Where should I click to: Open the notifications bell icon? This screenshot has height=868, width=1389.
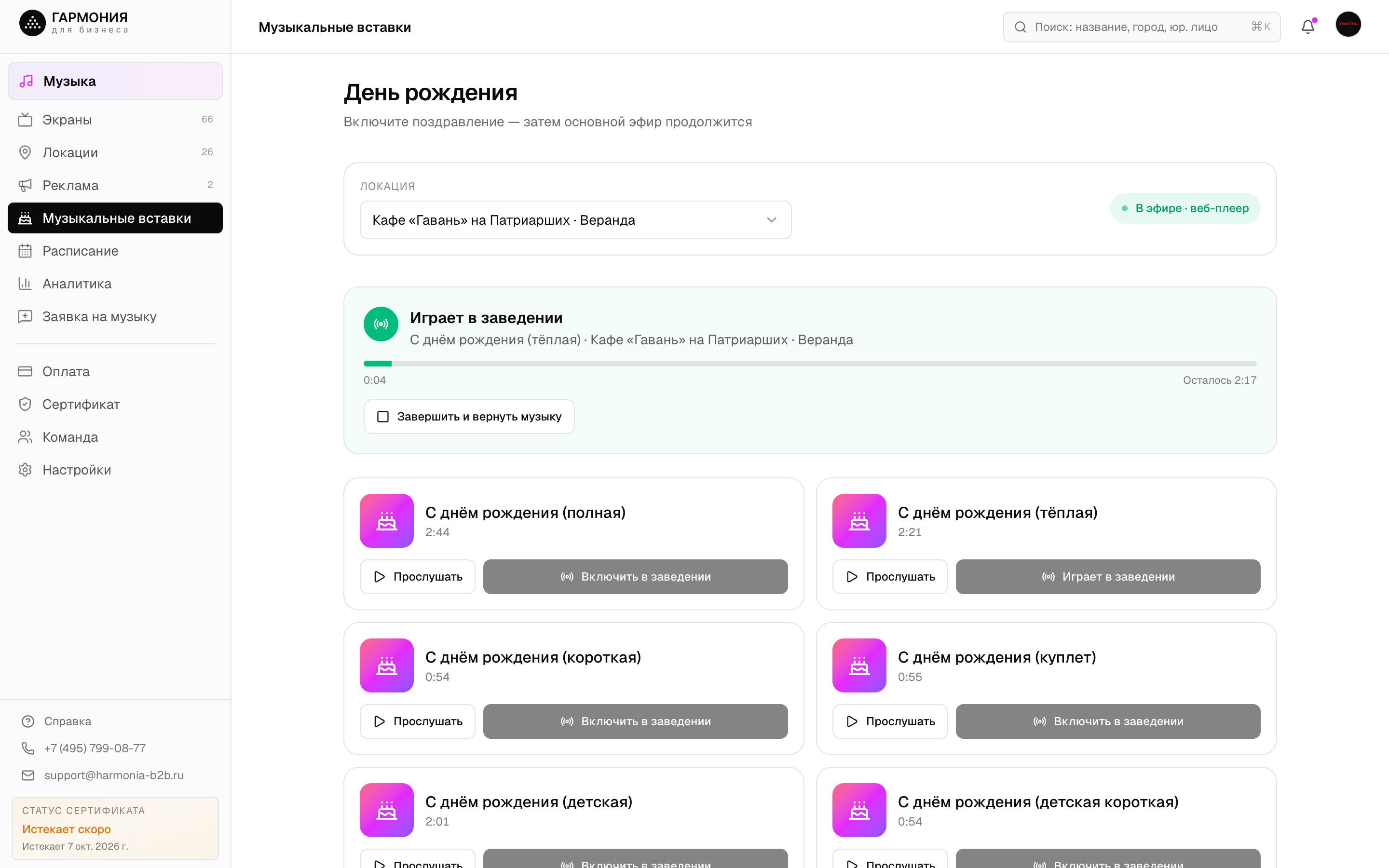(x=1307, y=27)
